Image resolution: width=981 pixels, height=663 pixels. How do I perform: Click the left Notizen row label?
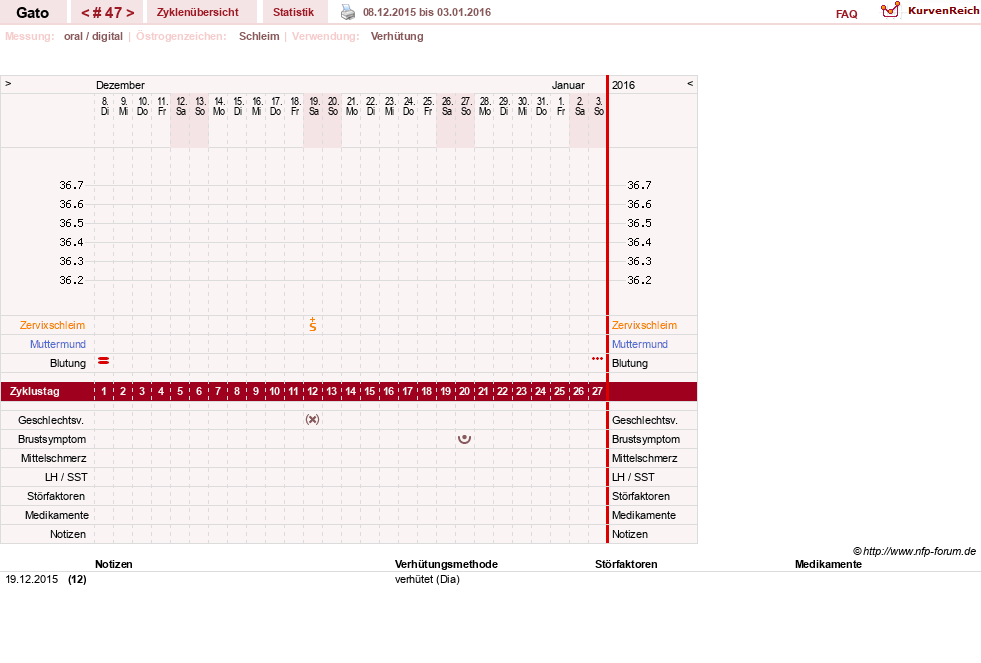pos(68,534)
